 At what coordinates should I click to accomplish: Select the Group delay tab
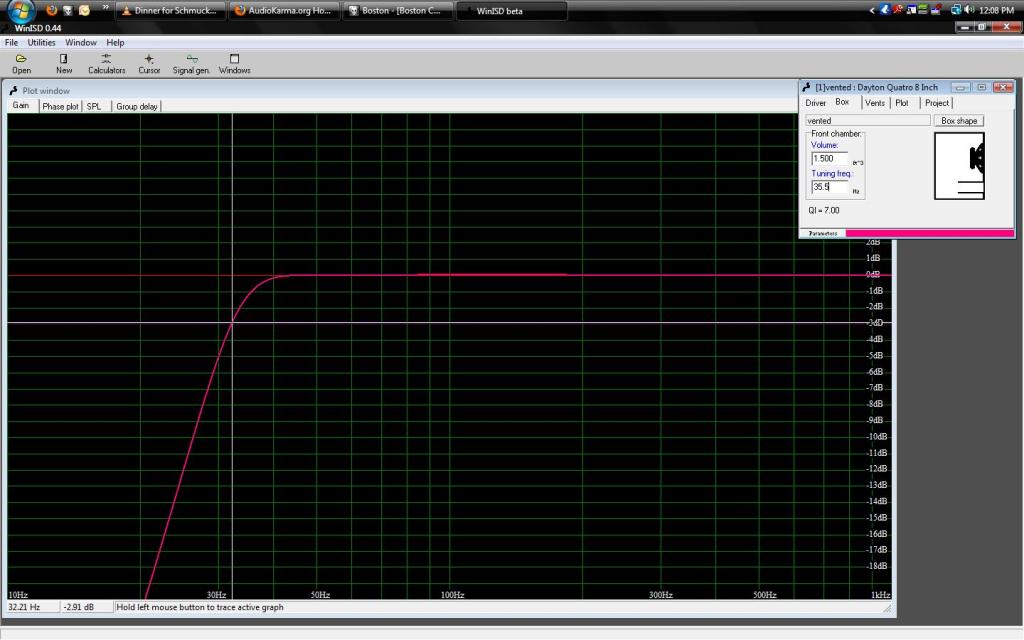point(136,106)
